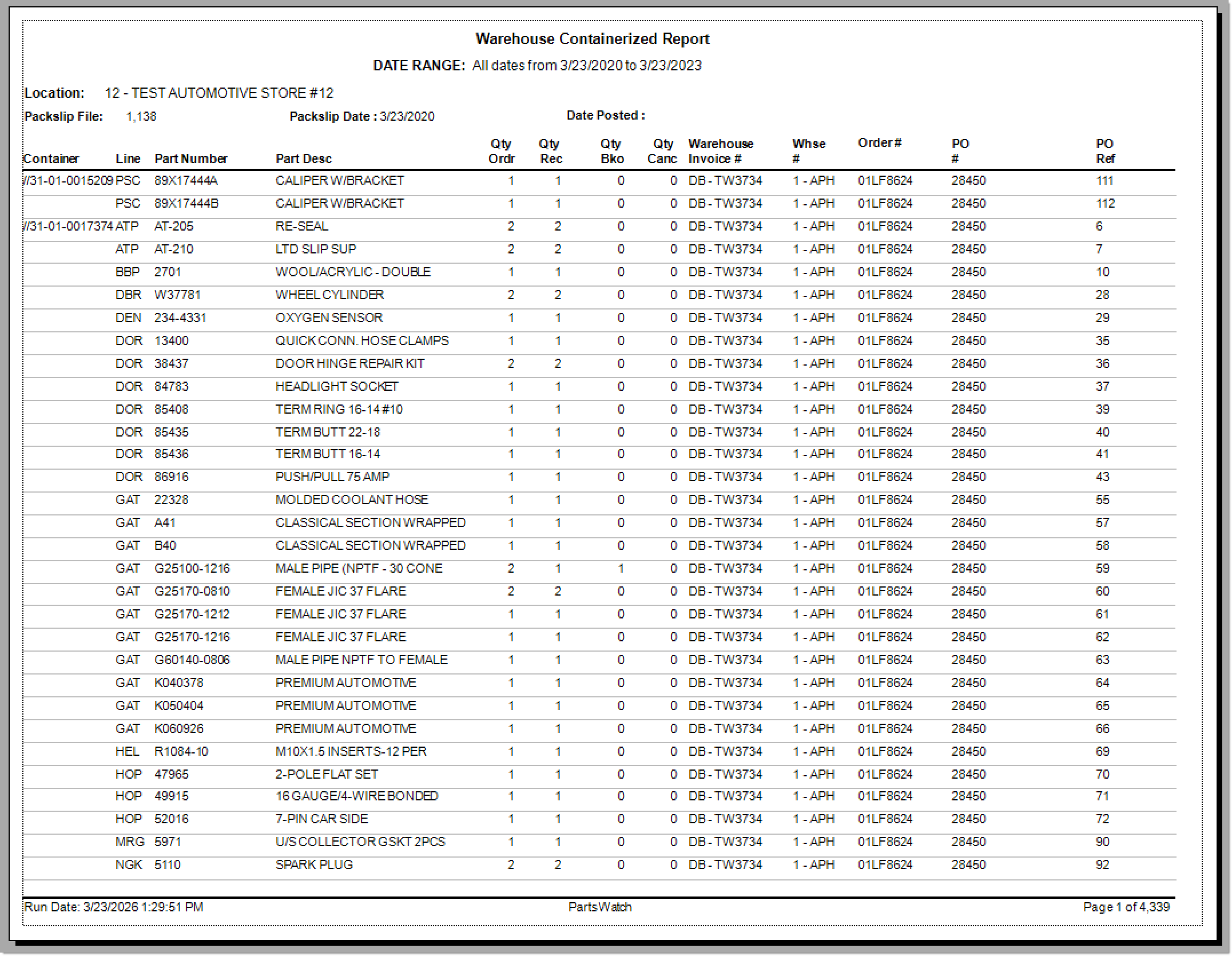
Task: Click the Warehouse Invoice # column header
Action: pos(720,151)
